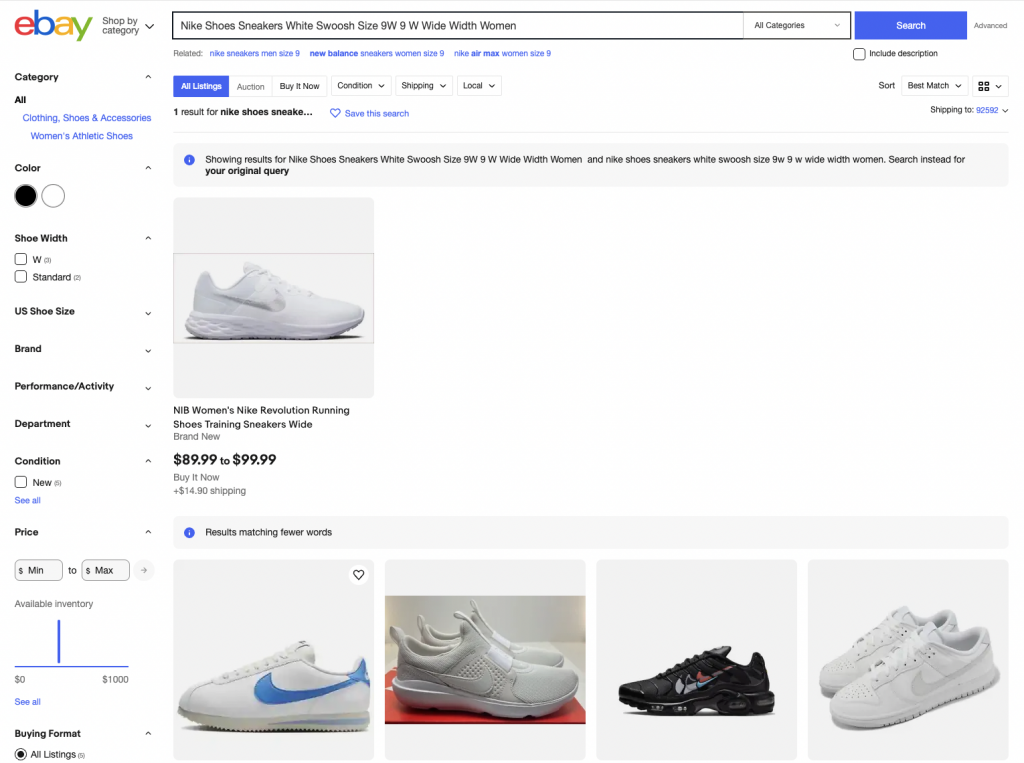
Task: Open the All Categories dropdown
Action: pos(797,25)
